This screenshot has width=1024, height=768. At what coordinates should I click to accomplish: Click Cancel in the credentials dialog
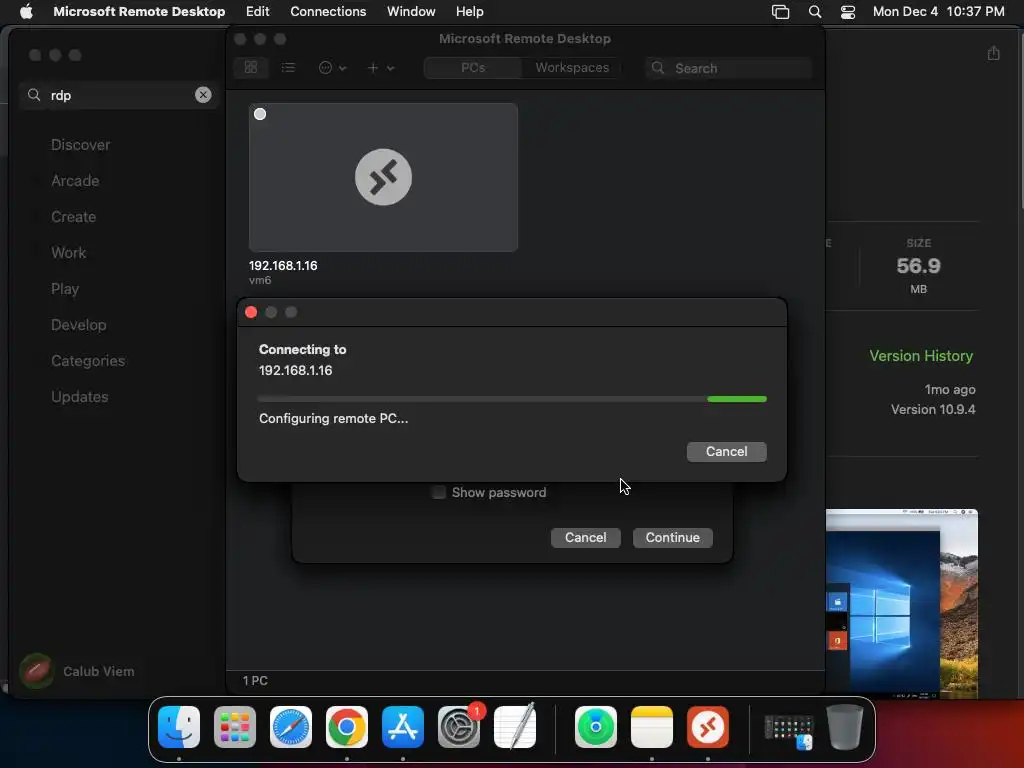point(585,537)
